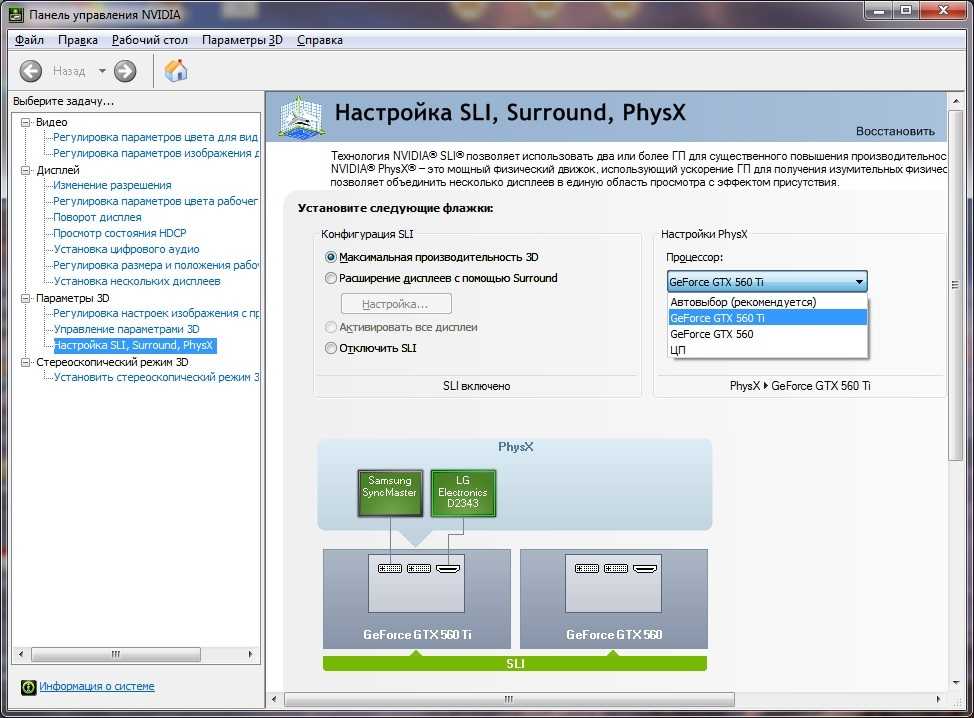
Task: Open Информация о системе link
Action: pyautogui.click(x=97, y=687)
